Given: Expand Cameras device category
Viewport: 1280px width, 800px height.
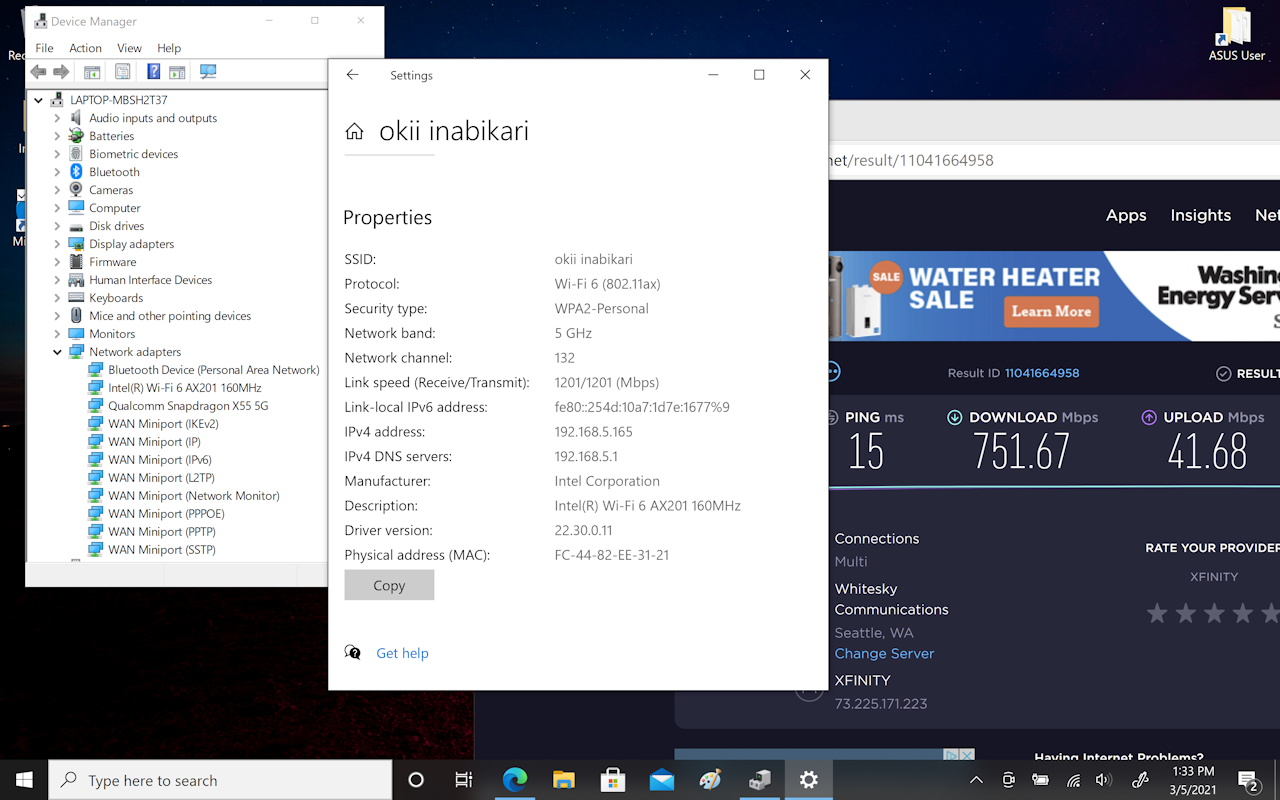Looking at the screenshot, I should 57,190.
